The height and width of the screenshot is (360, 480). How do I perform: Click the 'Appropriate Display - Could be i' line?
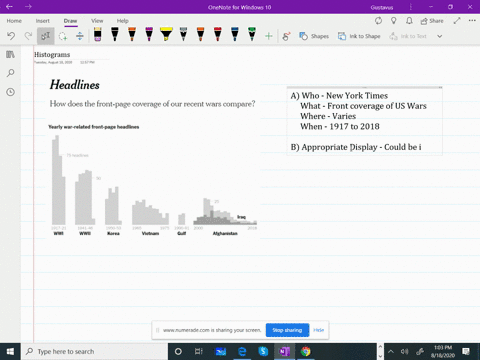(356, 147)
